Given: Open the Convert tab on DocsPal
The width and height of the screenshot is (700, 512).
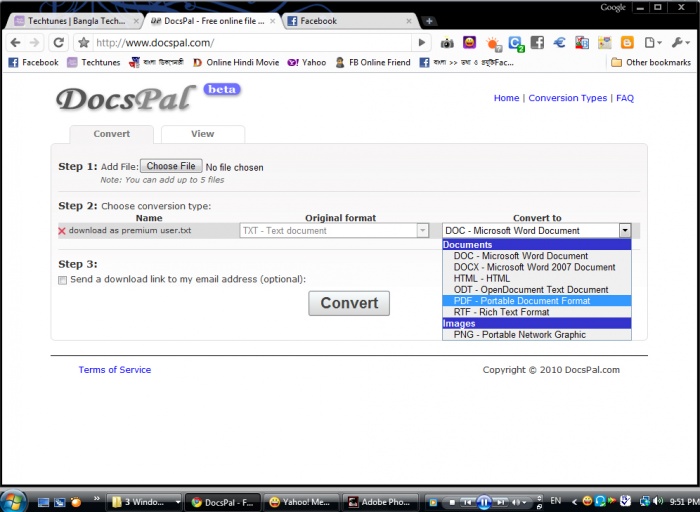Looking at the screenshot, I should coord(112,134).
